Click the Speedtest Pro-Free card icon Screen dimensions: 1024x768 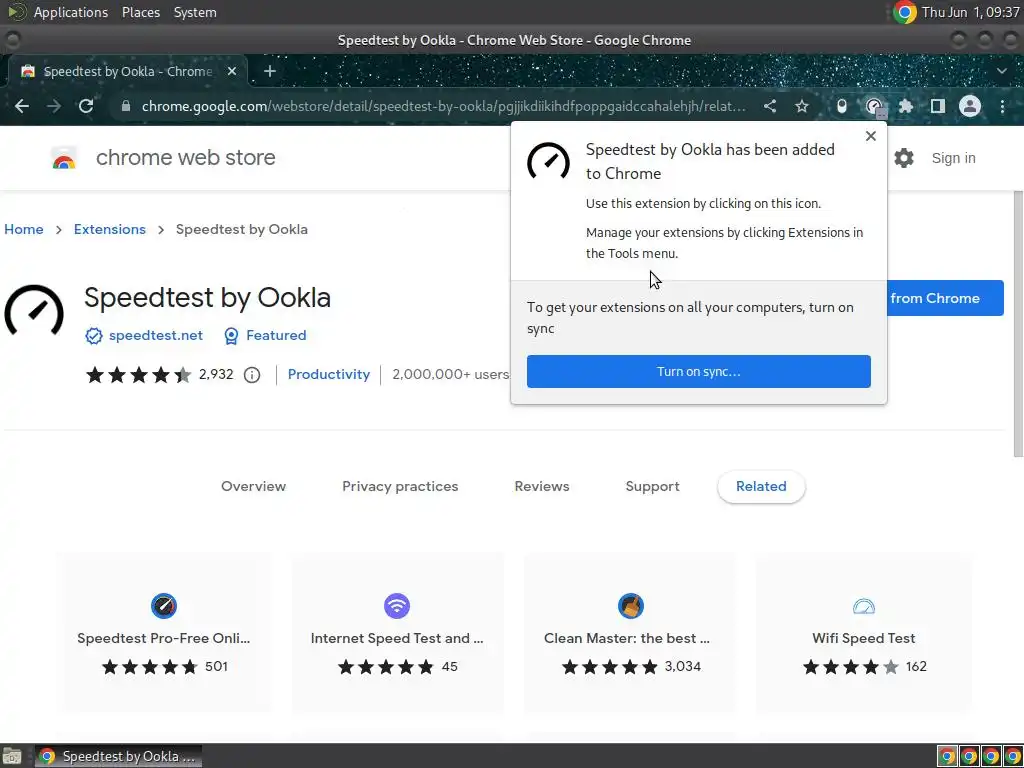164,606
